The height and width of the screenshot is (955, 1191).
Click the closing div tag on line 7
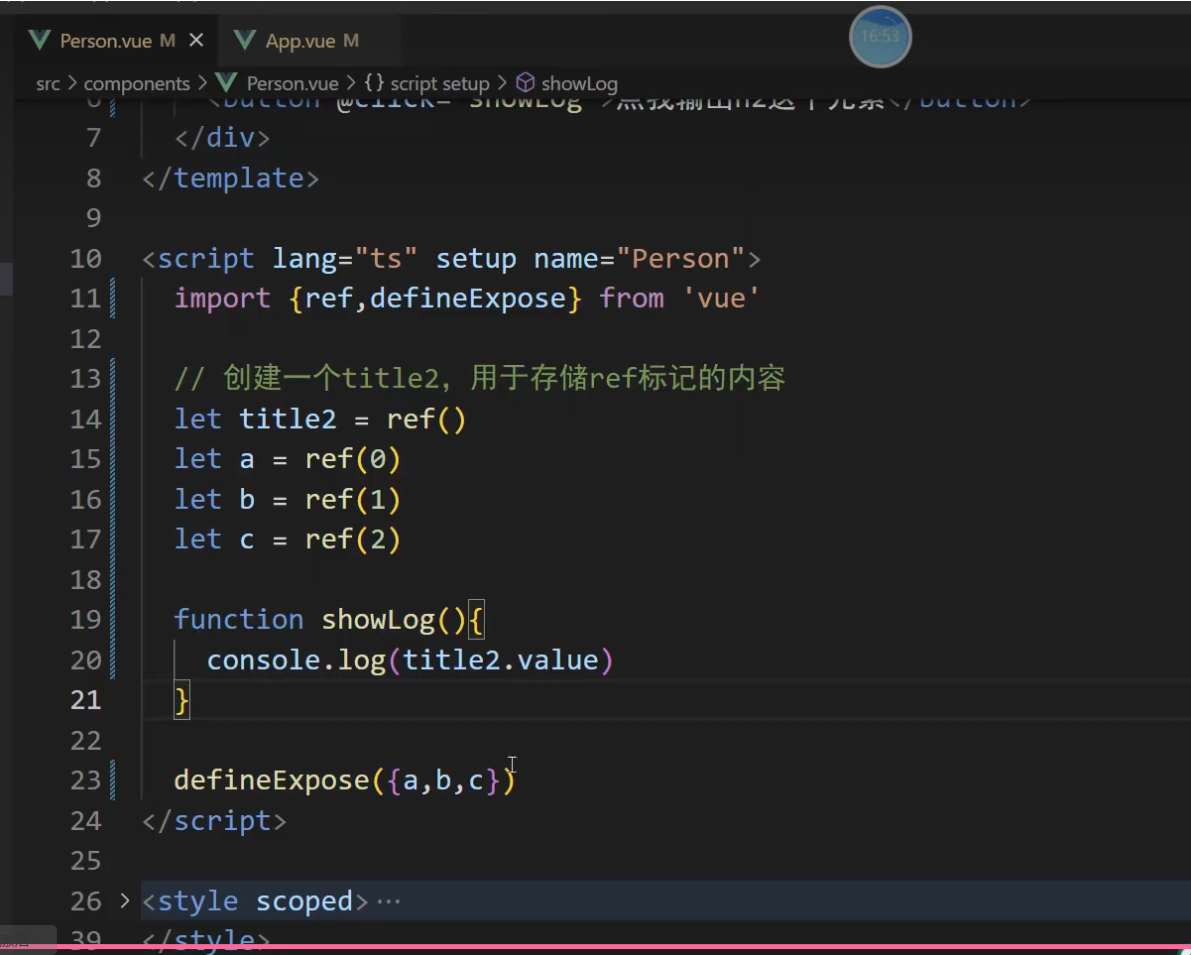222,138
